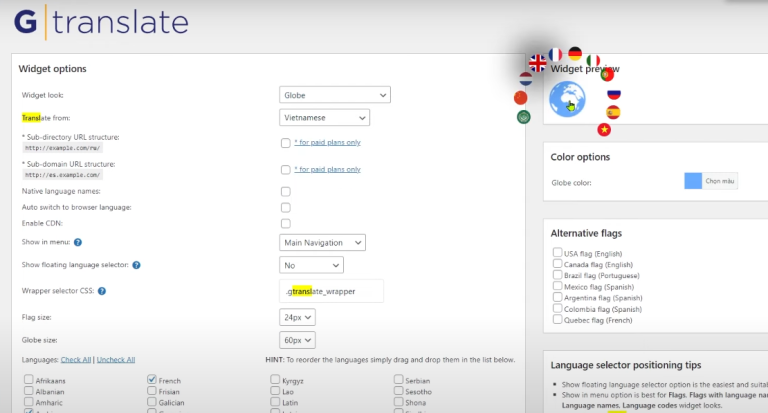Check the Lao language checkbox
The width and height of the screenshot is (768, 413).
tap(275, 390)
